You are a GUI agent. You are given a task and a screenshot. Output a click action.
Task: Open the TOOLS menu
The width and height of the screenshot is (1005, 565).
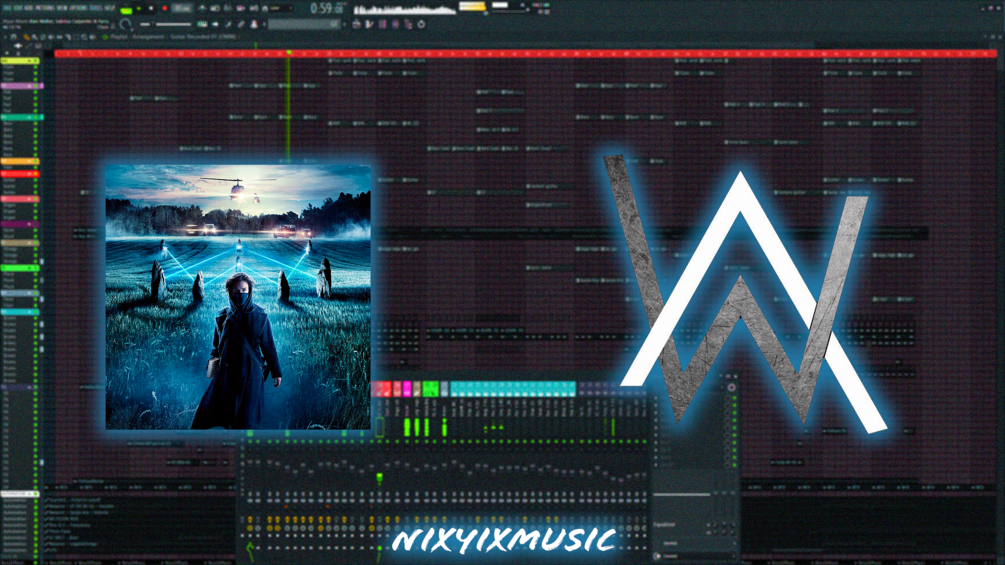pos(94,8)
